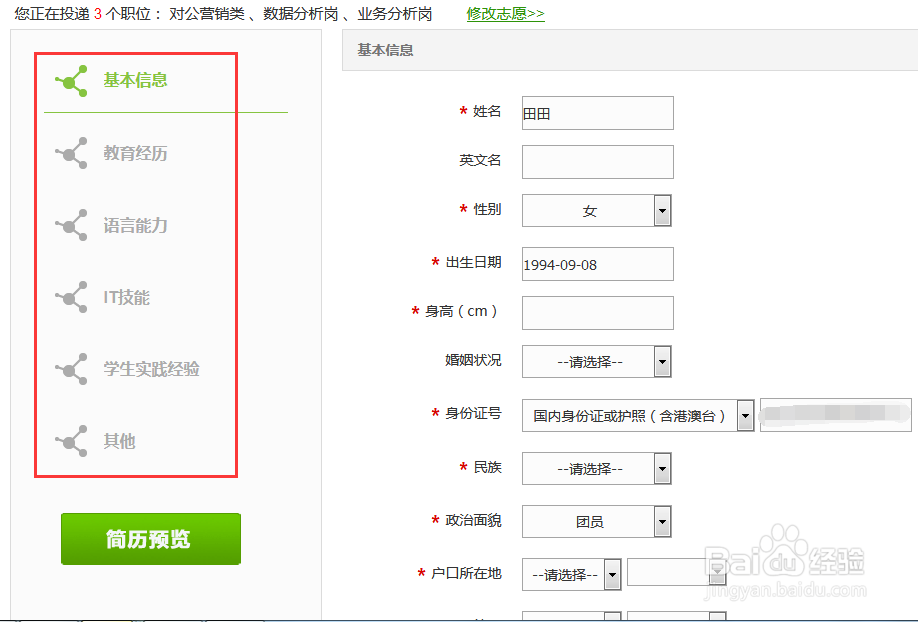Expand the 民族 dropdown

pos(597,469)
